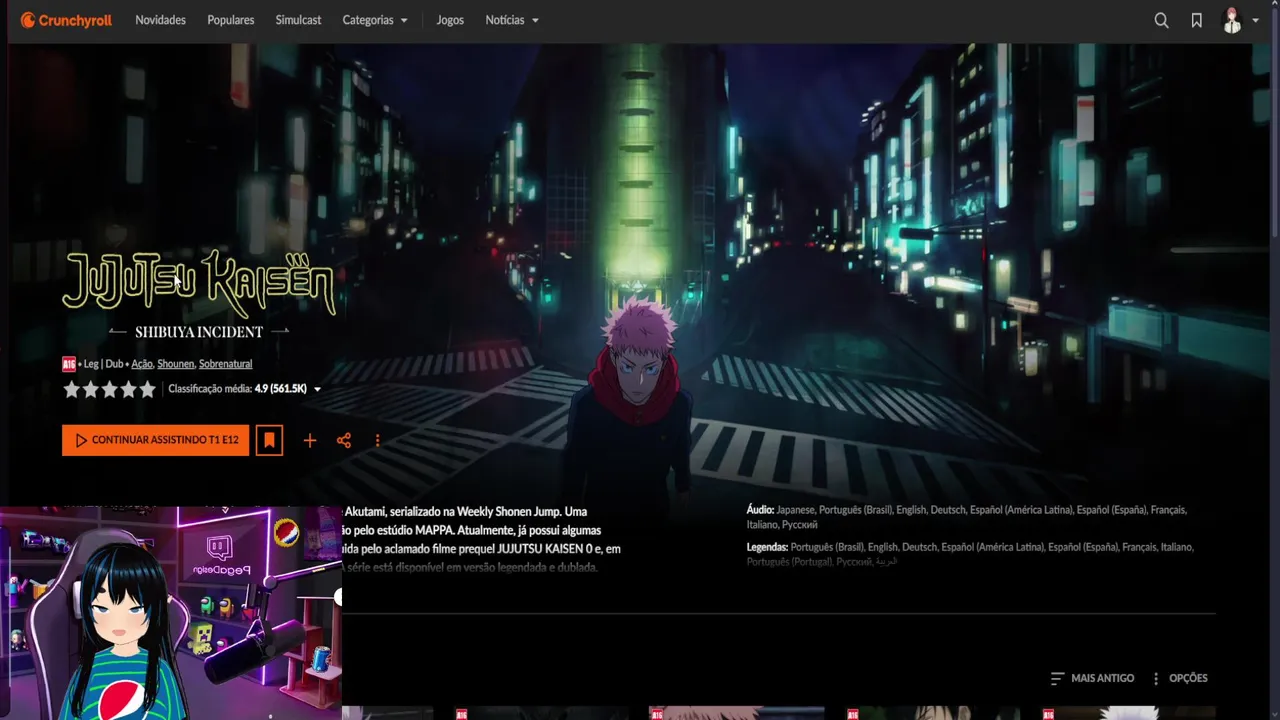Viewport: 1280px width, 720px height.
Task: Open the search magnifier icon
Action: point(1161,20)
